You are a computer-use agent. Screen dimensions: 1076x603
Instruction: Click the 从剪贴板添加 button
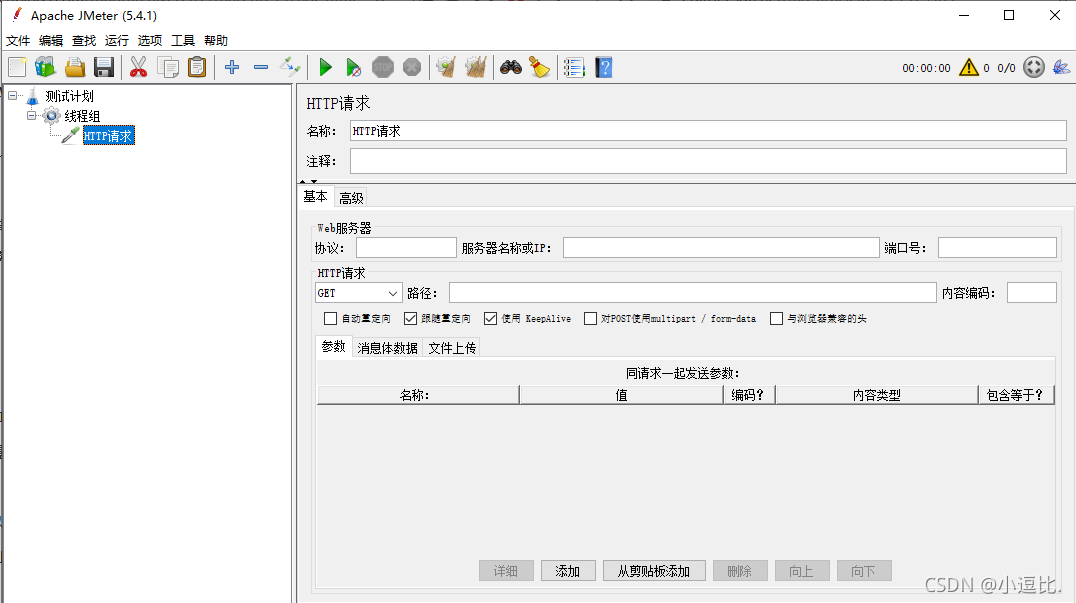[654, 571]
